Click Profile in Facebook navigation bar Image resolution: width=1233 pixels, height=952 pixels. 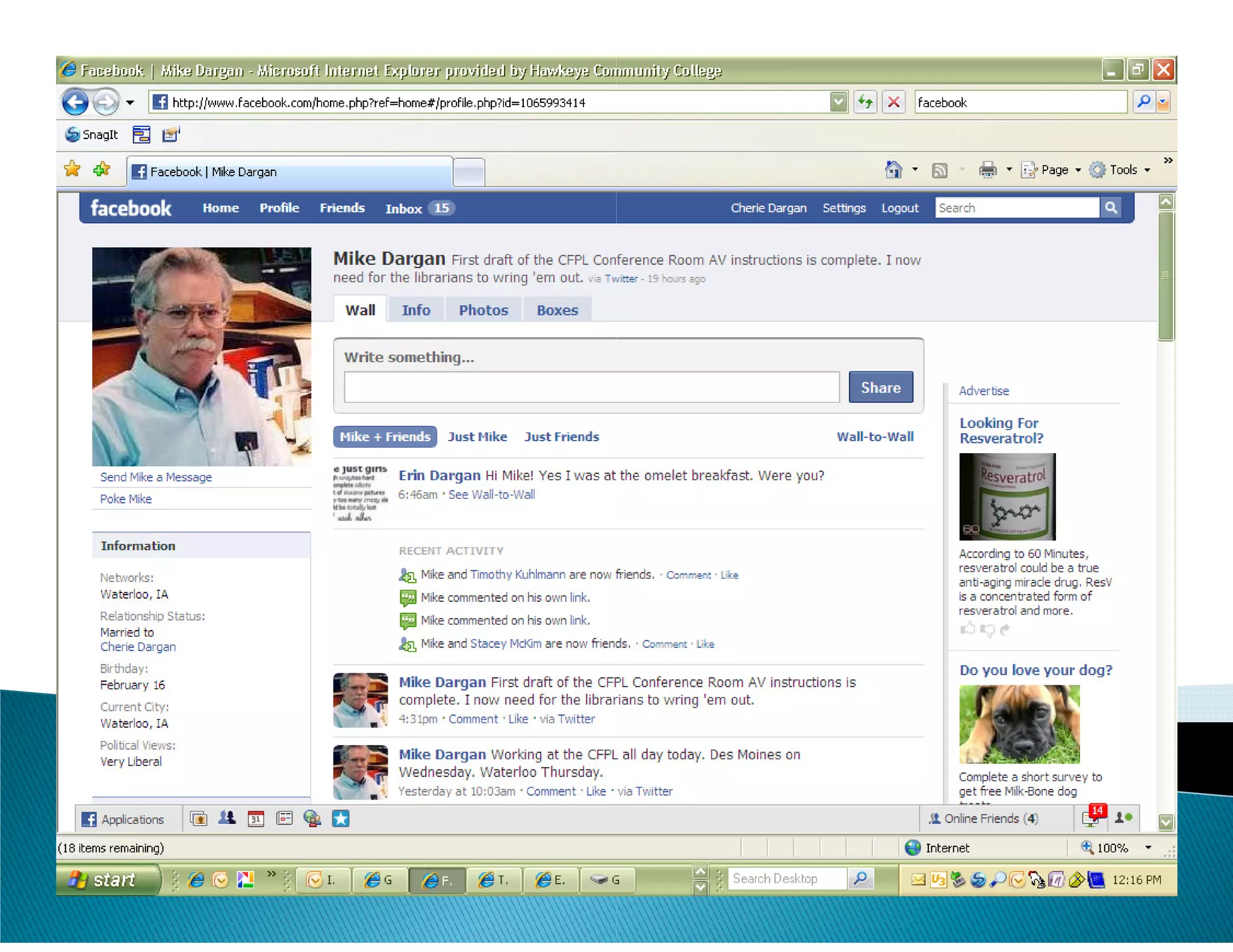click(279, 208)
